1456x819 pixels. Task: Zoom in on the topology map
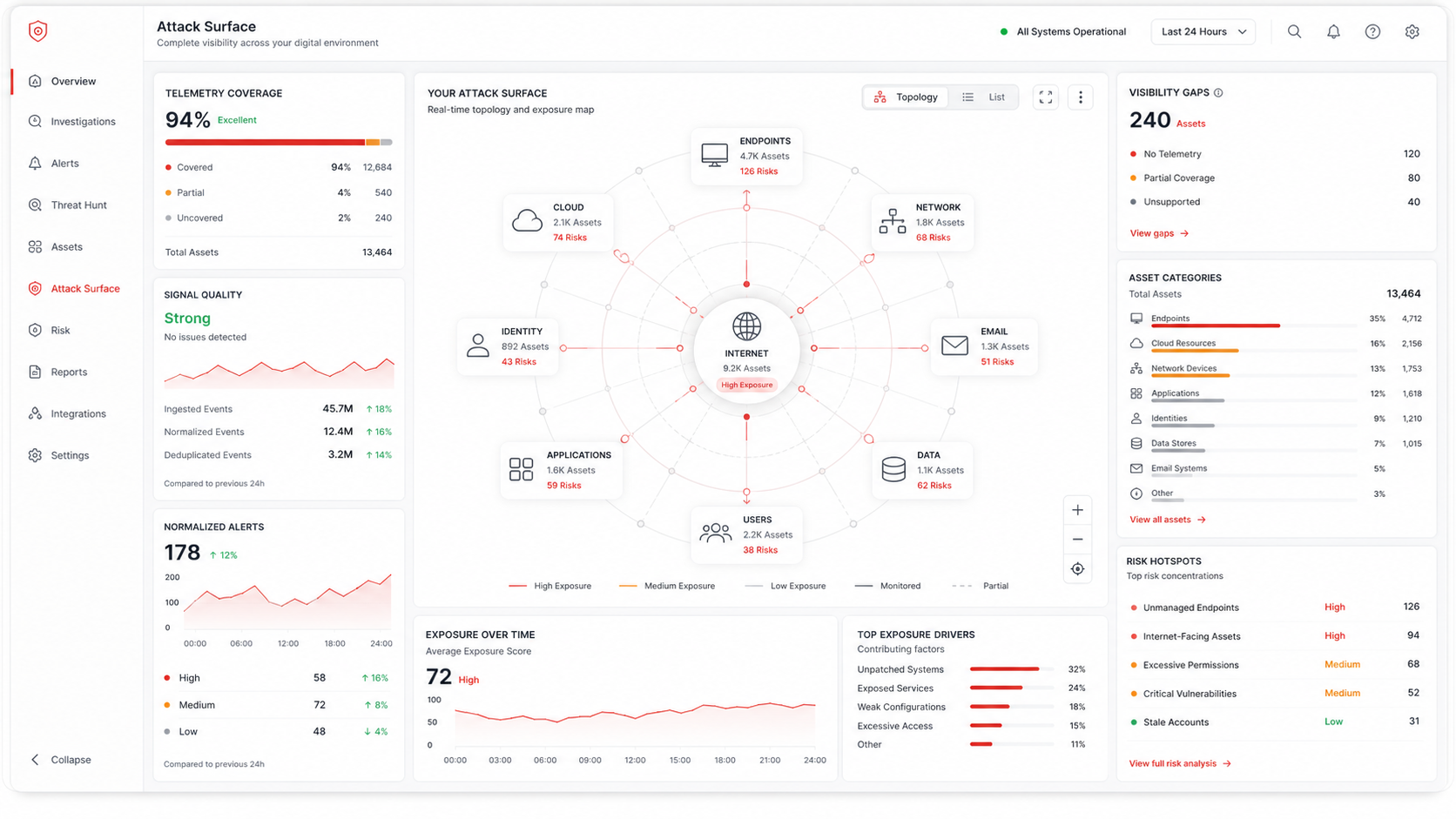pyautogui.click(x=1077, y=510)
